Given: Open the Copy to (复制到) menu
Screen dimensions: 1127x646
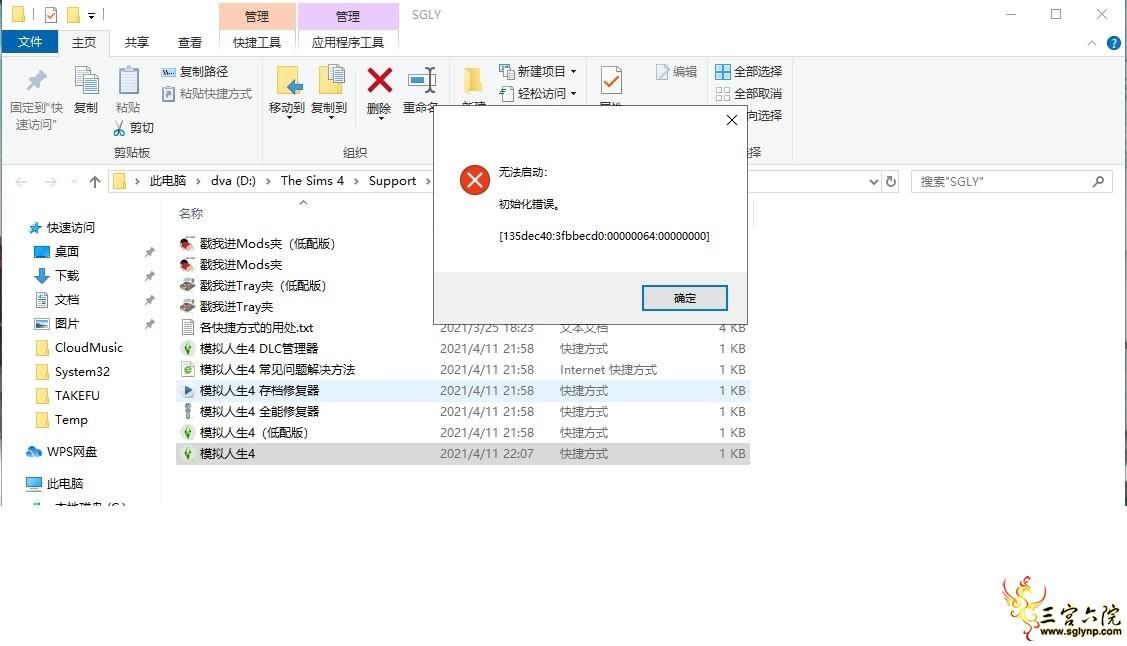Looking at the screenshot, I should coord(329,91).
